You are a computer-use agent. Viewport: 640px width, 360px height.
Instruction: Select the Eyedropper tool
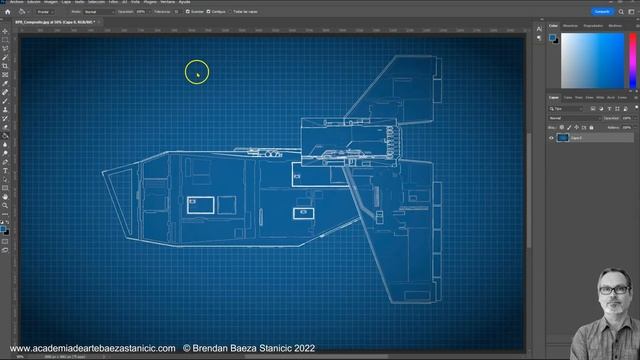click(x=5, y=84)
